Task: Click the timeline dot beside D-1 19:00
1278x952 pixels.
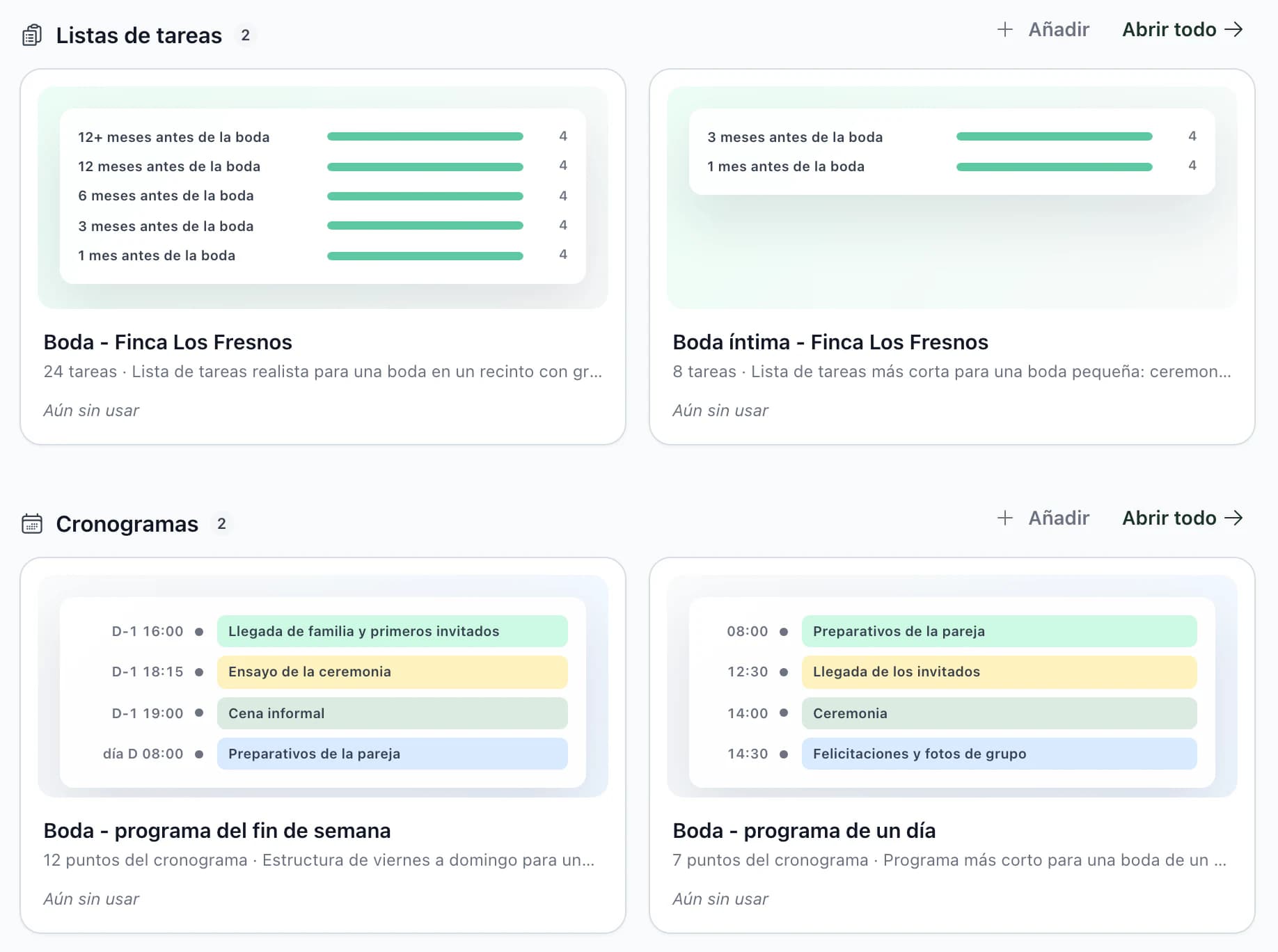Action: pos(199,713)
